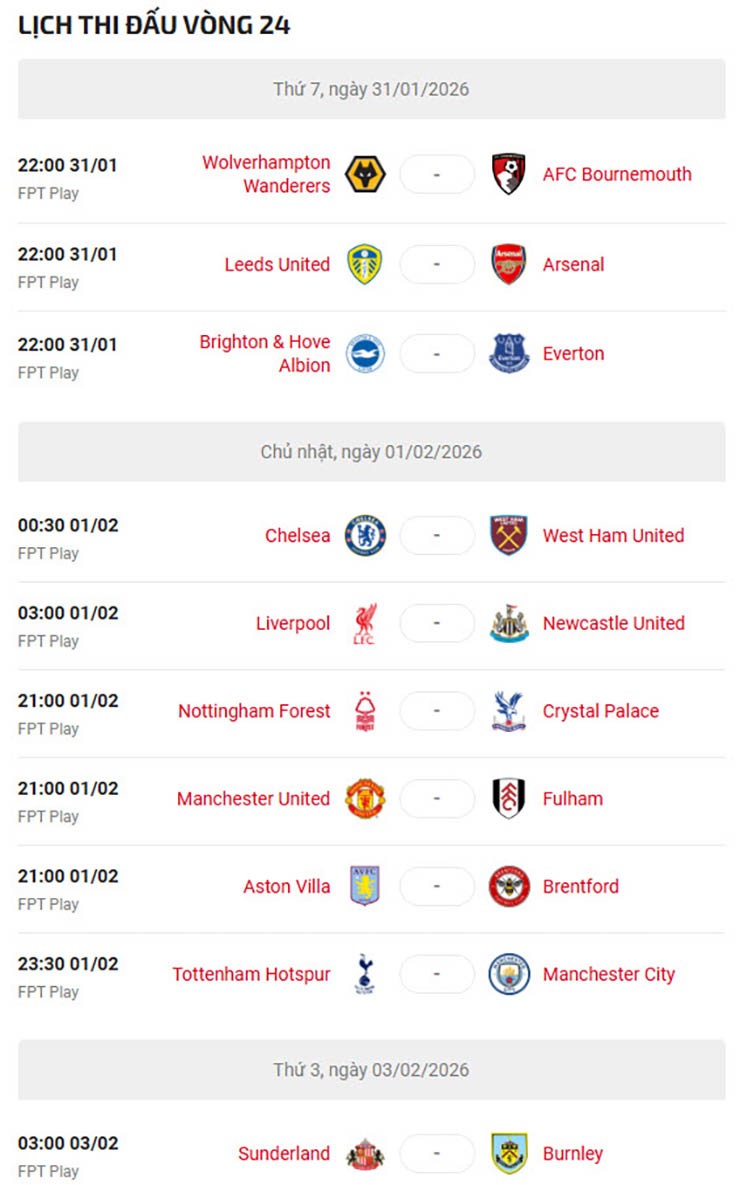Click the Wolverhampton Wanderers club crest

point(365,174)
